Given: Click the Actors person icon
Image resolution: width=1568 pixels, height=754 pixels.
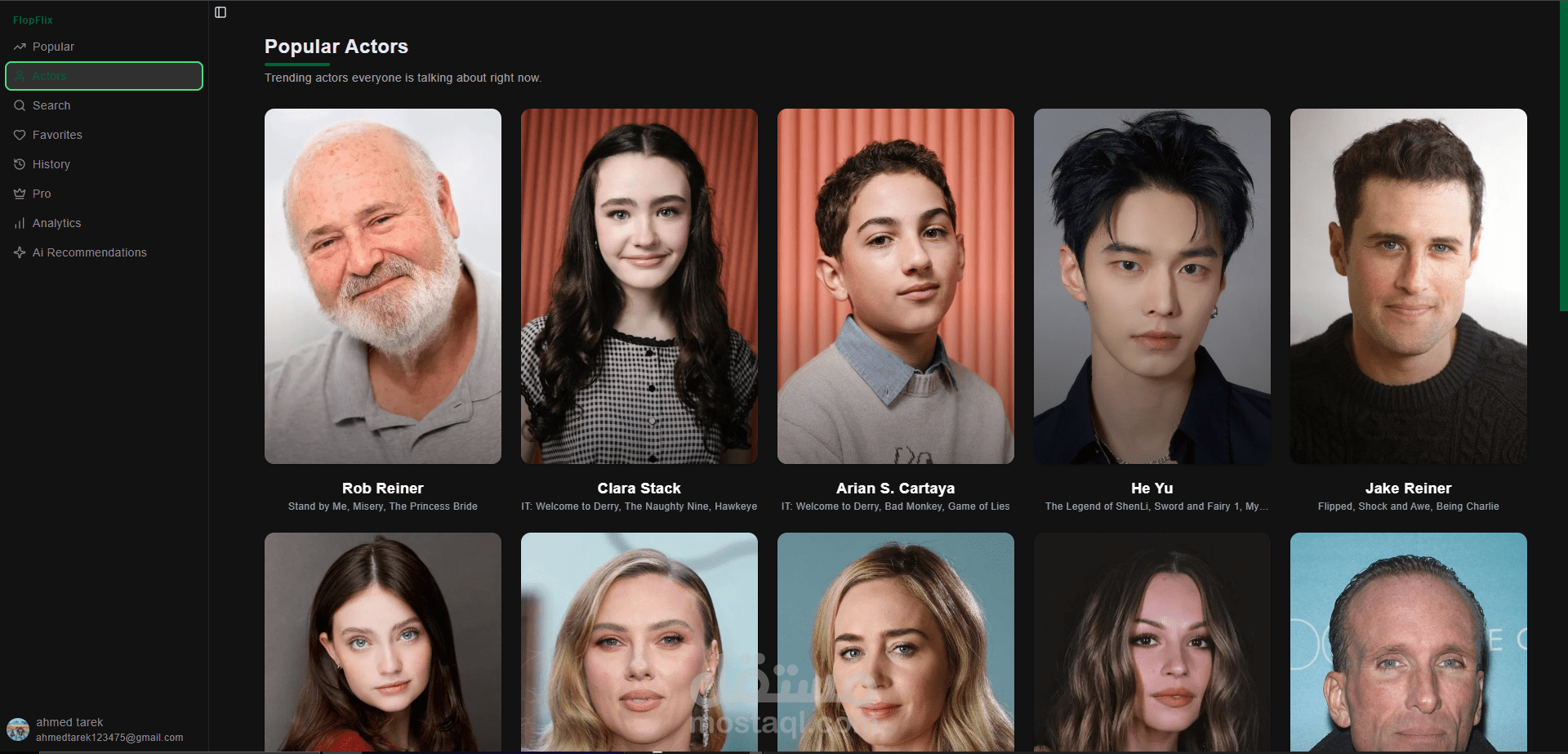Looking at the screenshot, I should 20,76.
